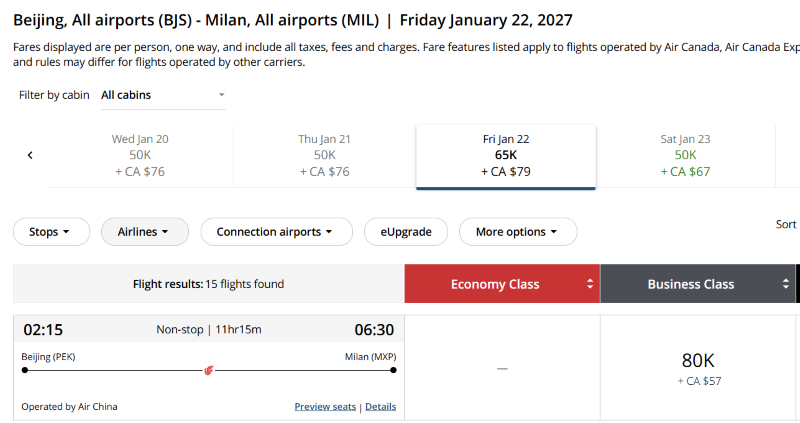
Task: Sort by Economy Class sort arrows
Action: [590, 284]
